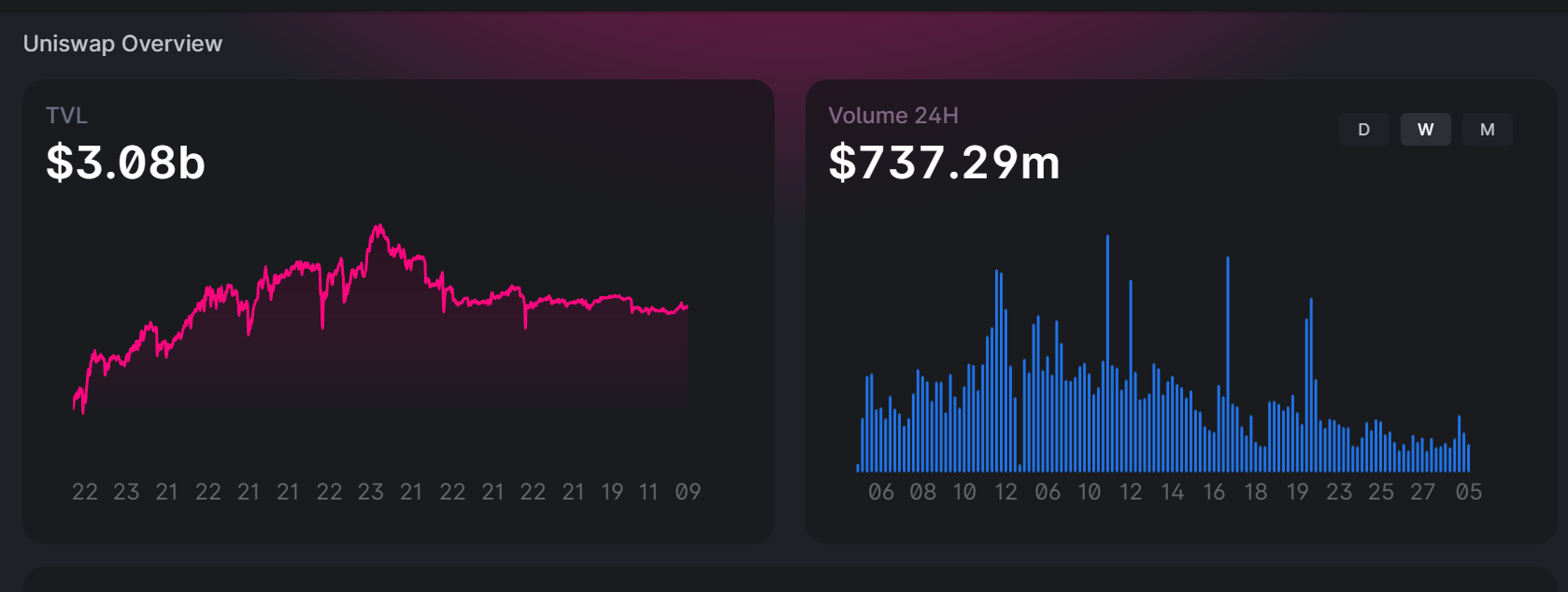Click the peak of the TVL line chart
This screenshot has height=592, width=1568.
(378, 227)
